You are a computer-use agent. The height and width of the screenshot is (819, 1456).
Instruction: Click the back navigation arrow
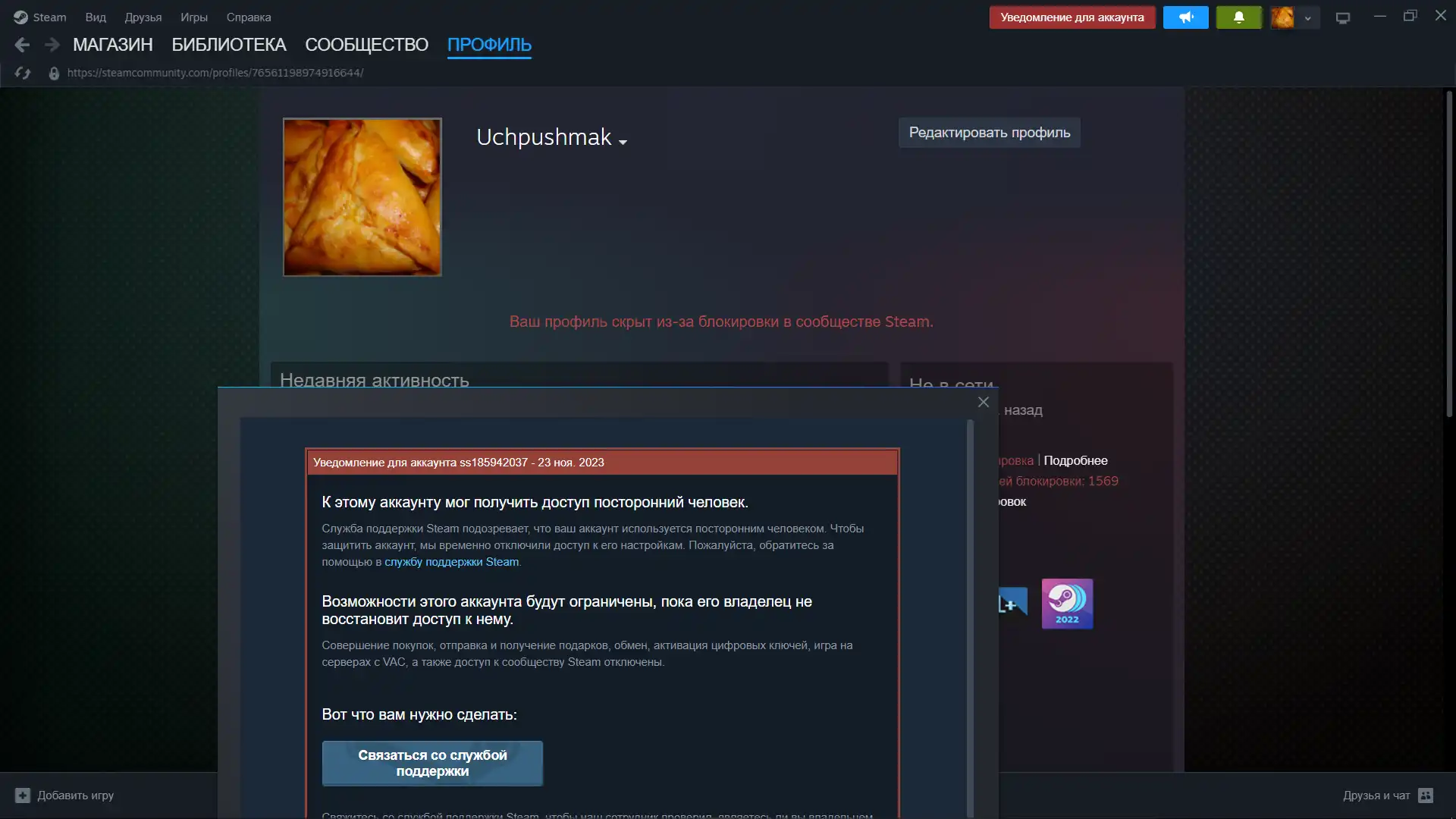(x=22, y=45)
